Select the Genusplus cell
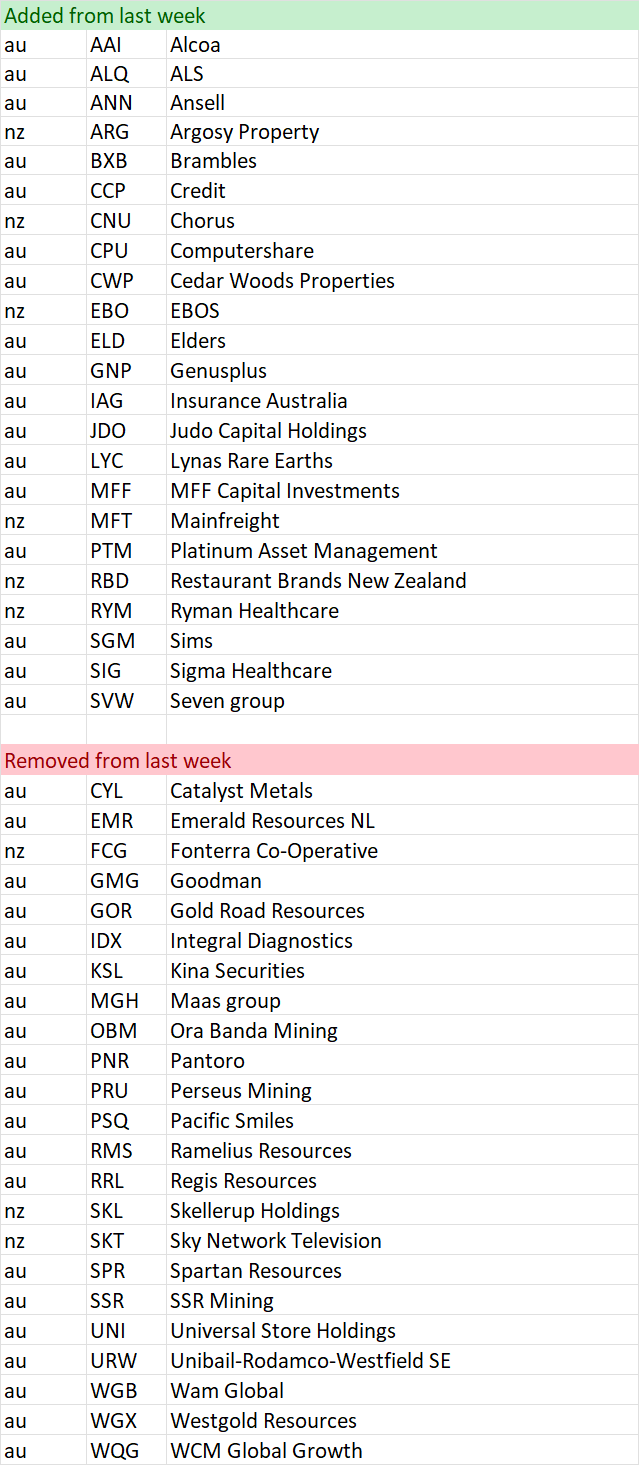Viewport: 639px width, 1465px height. [x=402, y=370]
